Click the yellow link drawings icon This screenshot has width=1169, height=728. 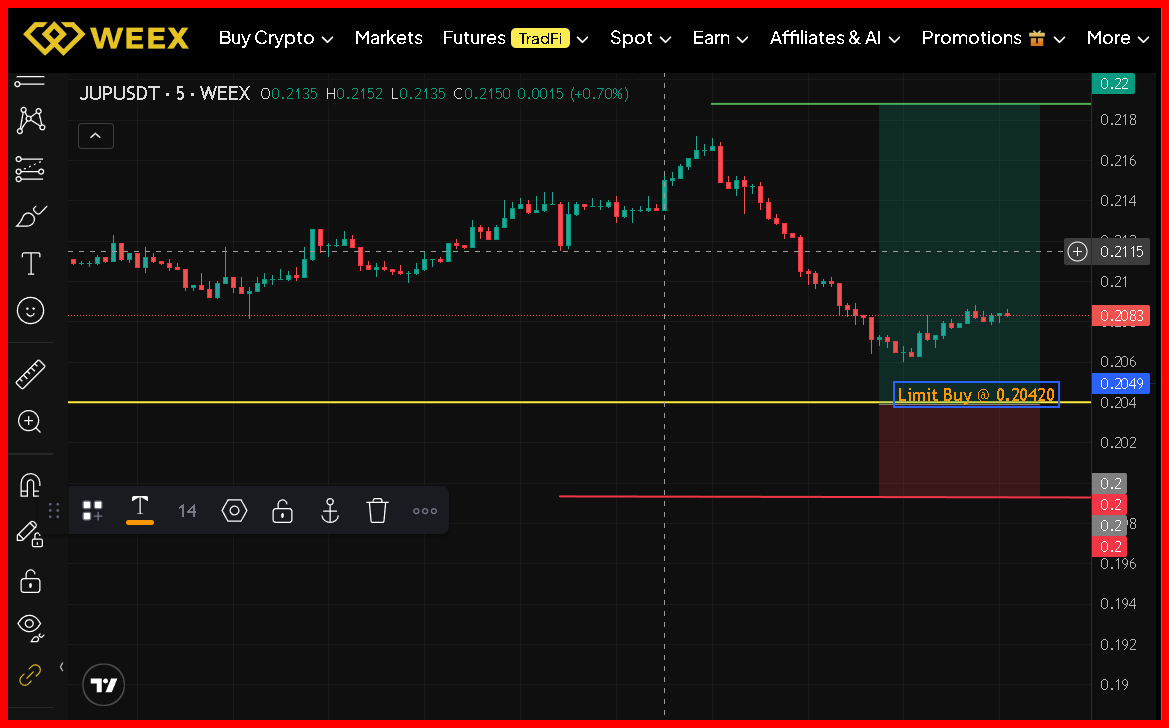pyautogui.click(x=31, y=676)
